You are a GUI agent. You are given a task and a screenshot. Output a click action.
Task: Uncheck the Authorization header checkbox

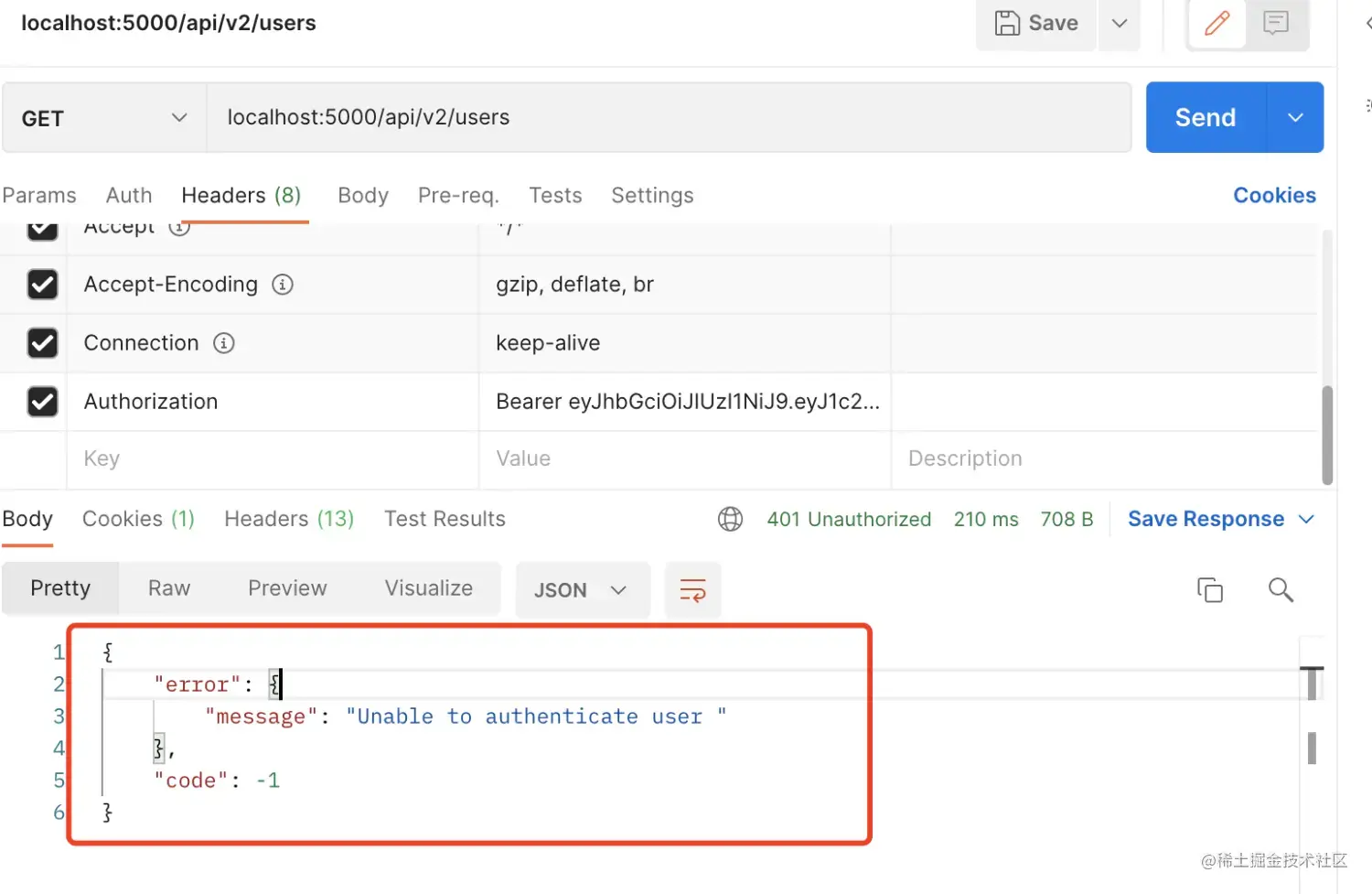coord(43,402)
